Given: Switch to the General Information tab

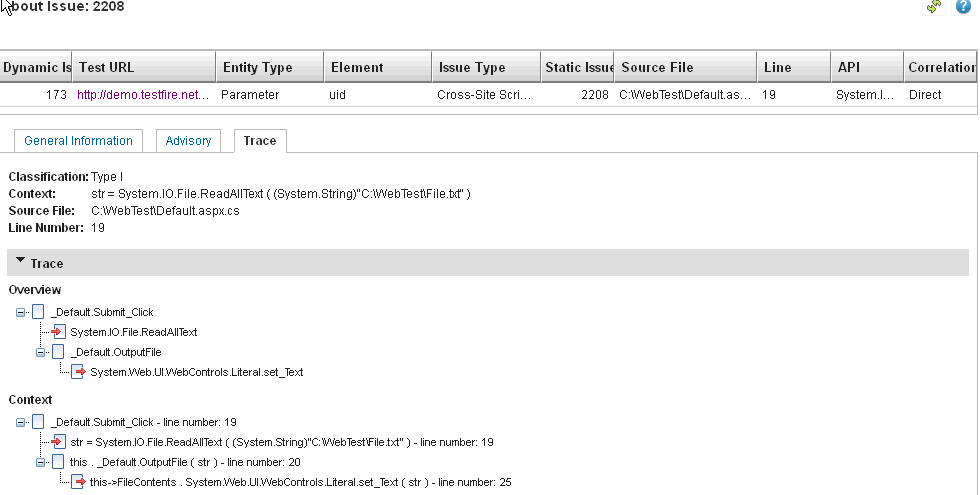Looking at the screenshot, I should 78,141.
